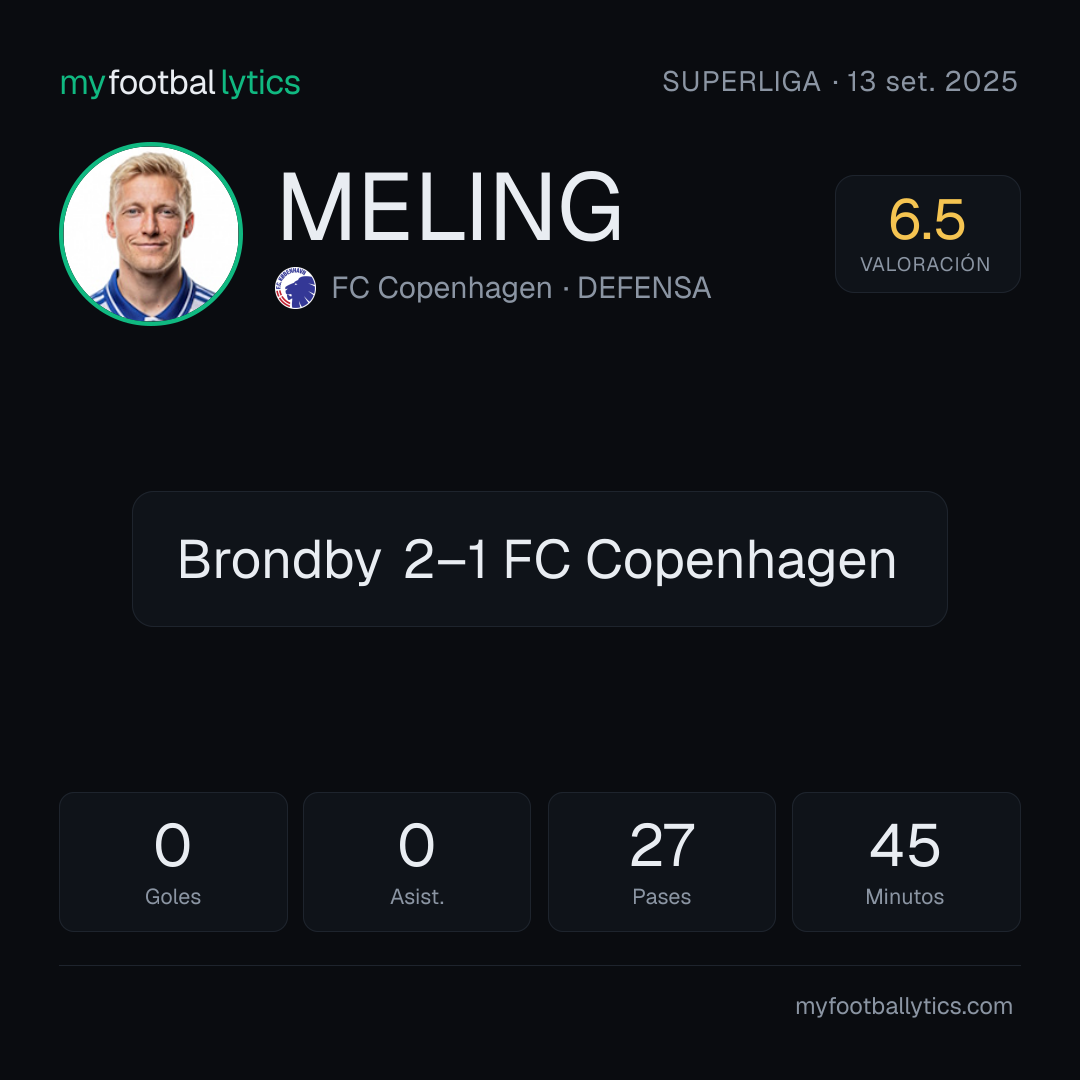Click the yellow 6.5 rating number
This screenshot has height=1080, width=1080.
pos(926,220)
